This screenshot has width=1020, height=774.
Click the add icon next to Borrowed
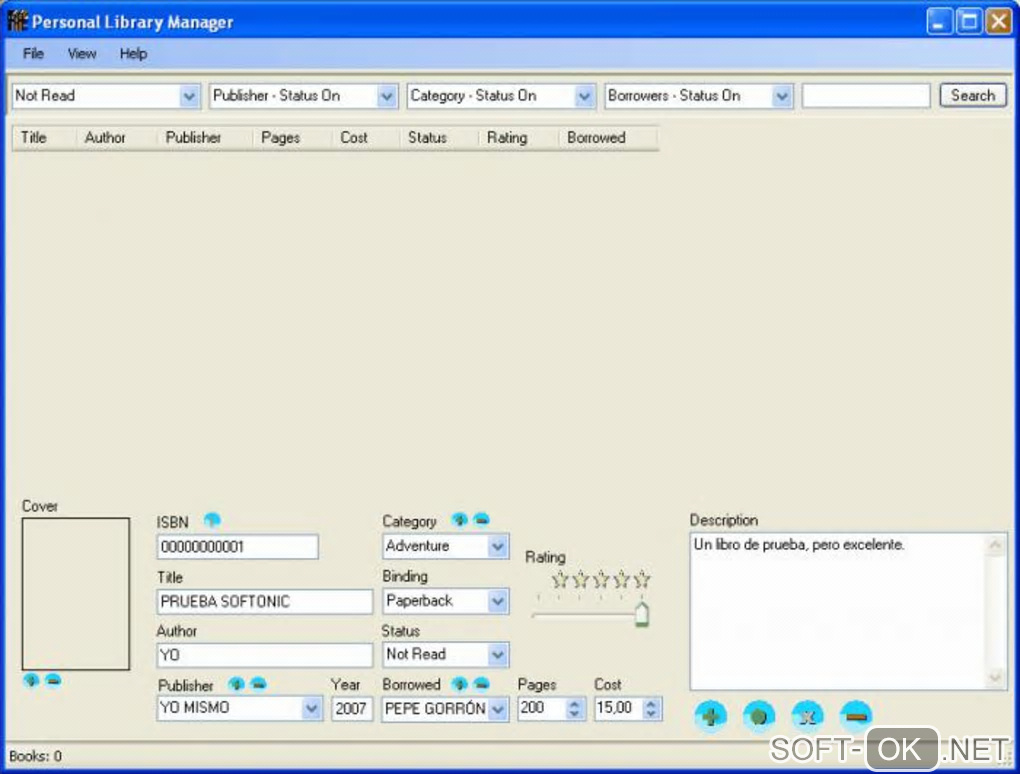[x=459, y=684]
